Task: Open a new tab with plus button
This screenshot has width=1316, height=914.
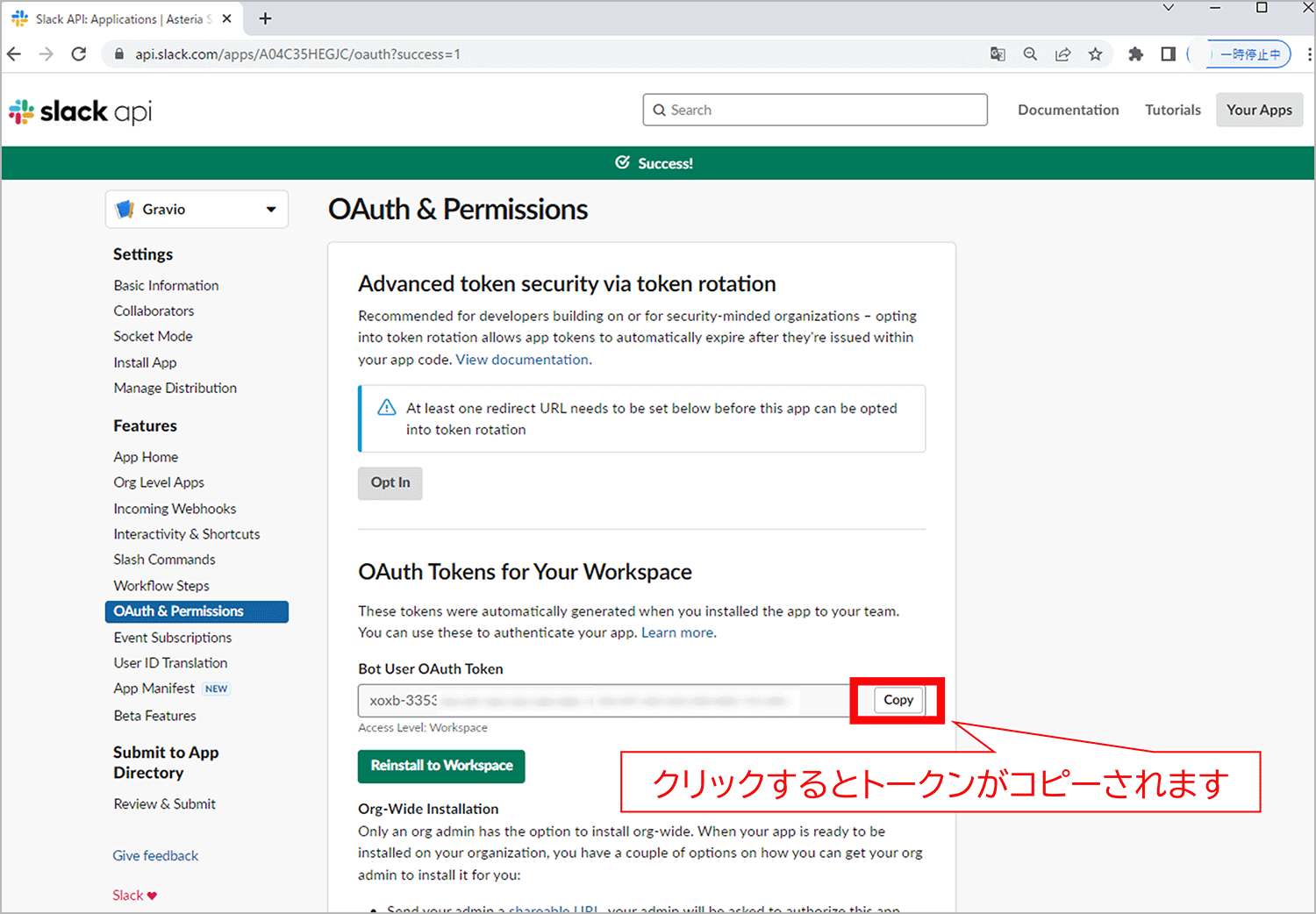Action: tap(265, 18)
